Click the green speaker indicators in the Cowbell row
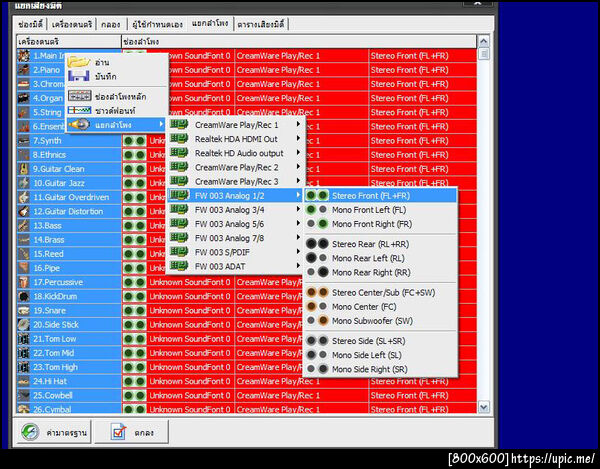Viewport: 600px width, 469px height. pos(134,396)
